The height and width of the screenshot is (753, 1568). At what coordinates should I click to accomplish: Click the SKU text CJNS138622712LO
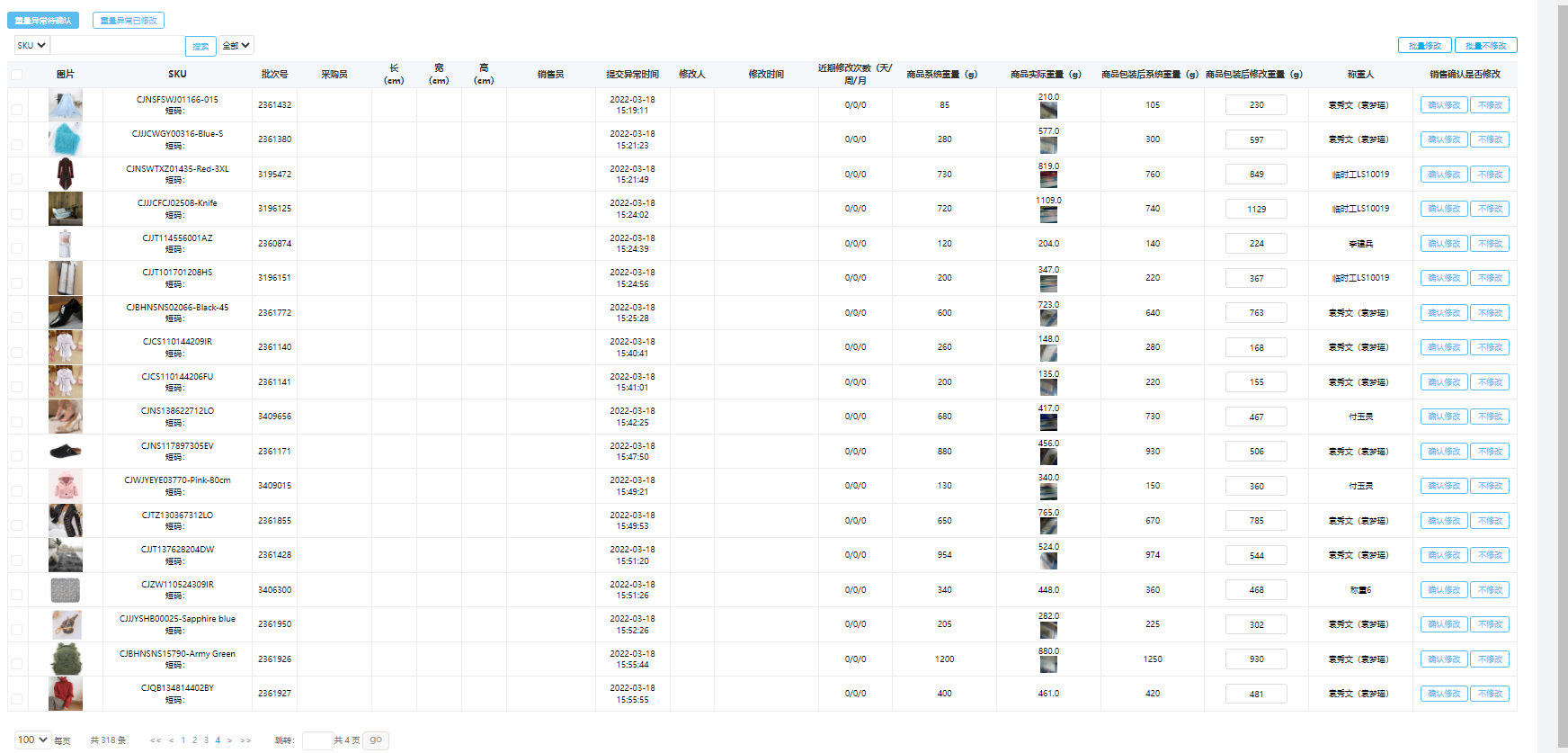177,411
